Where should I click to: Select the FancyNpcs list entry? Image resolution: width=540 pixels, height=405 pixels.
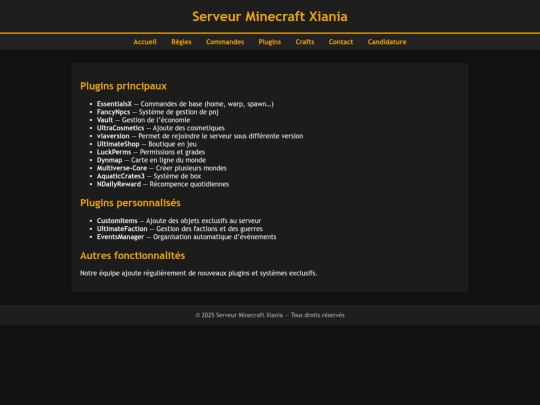point(157,112)
